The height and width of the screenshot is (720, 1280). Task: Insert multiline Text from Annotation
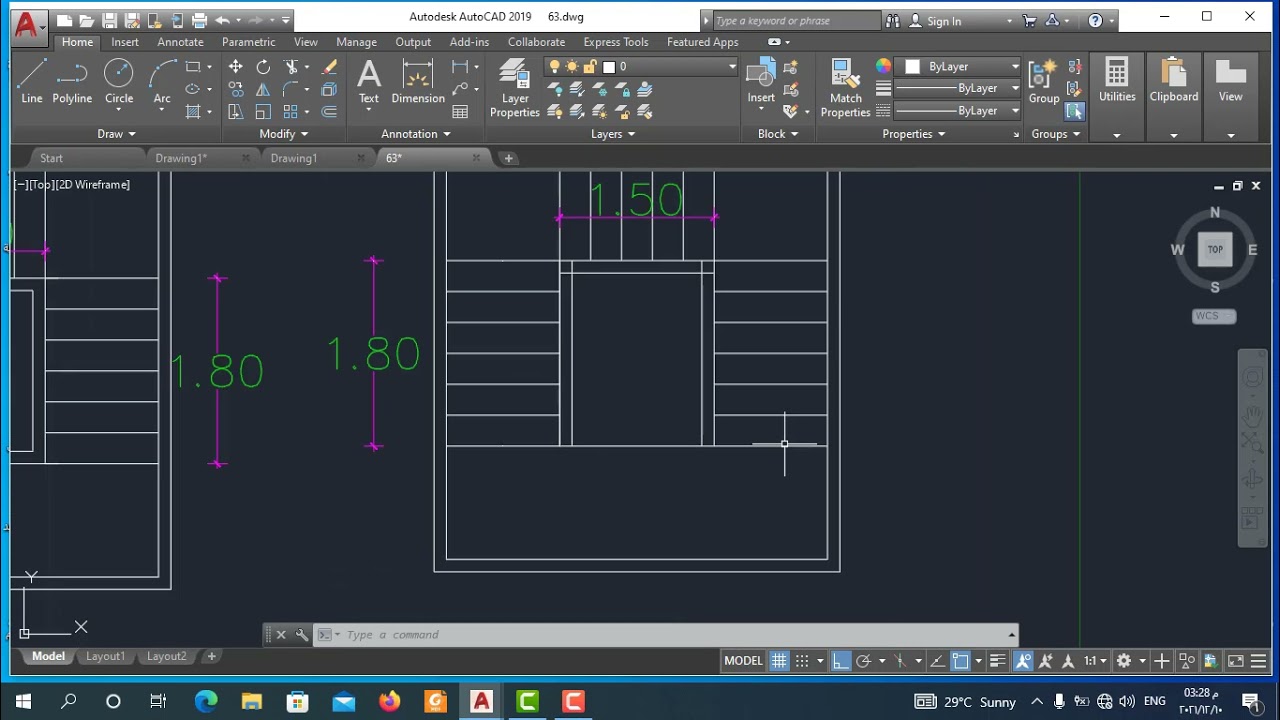[x=369, y=82]
